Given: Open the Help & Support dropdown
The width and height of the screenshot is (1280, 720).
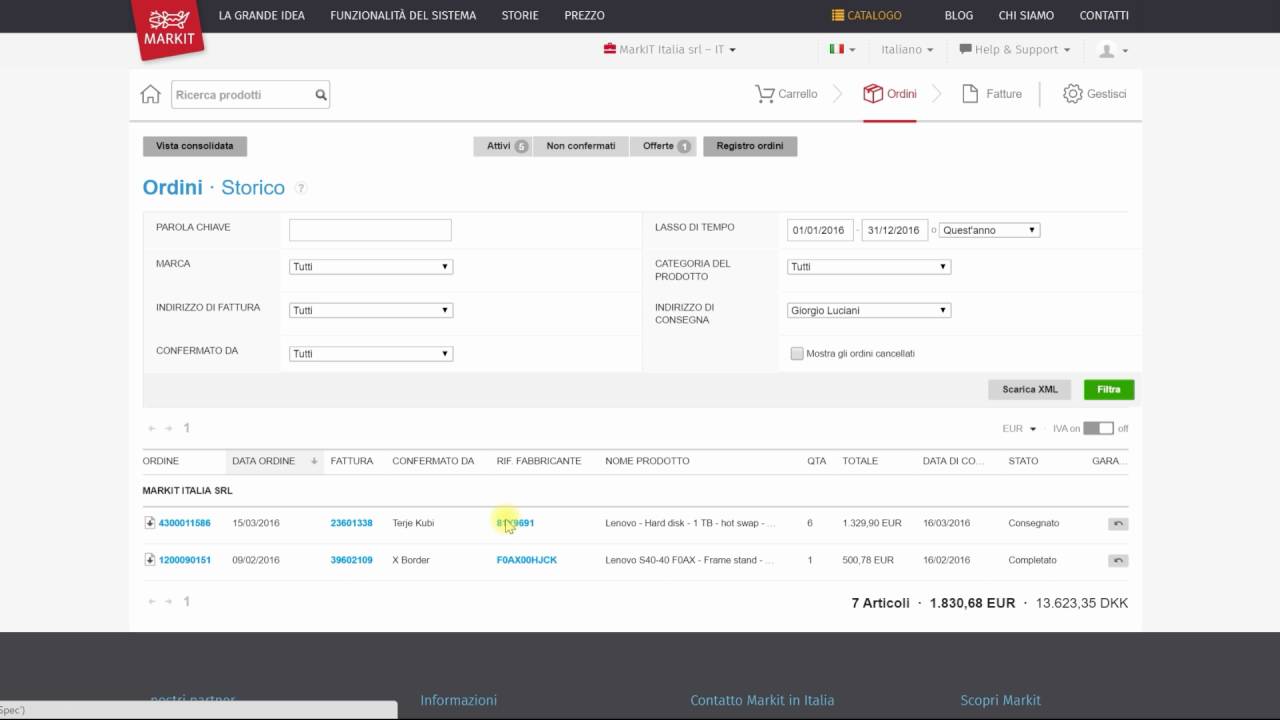Looking at the screenshot, I should [x=1015, y=49].
